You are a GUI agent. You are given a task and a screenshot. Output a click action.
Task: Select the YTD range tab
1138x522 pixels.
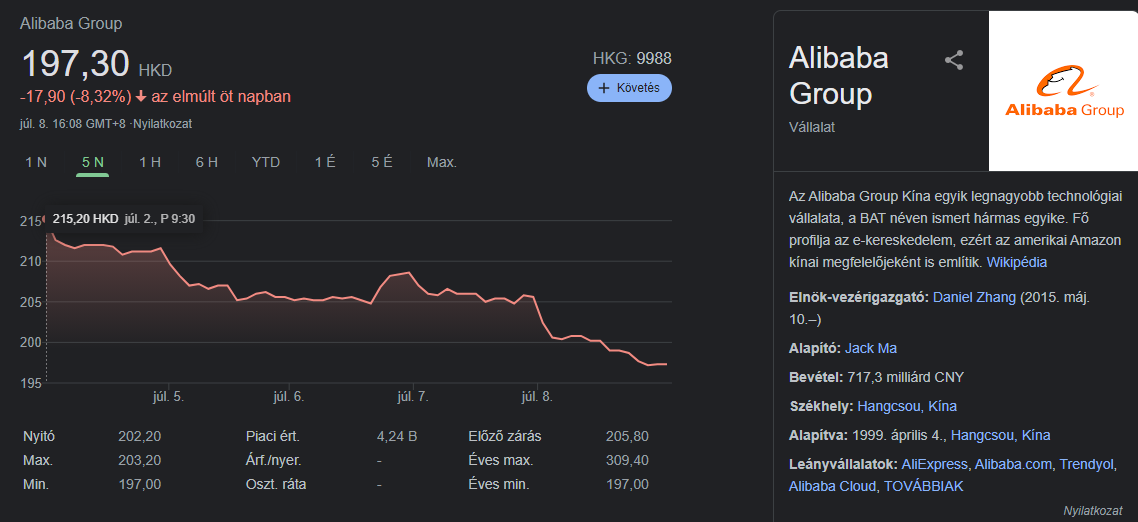tap(266, 163)
